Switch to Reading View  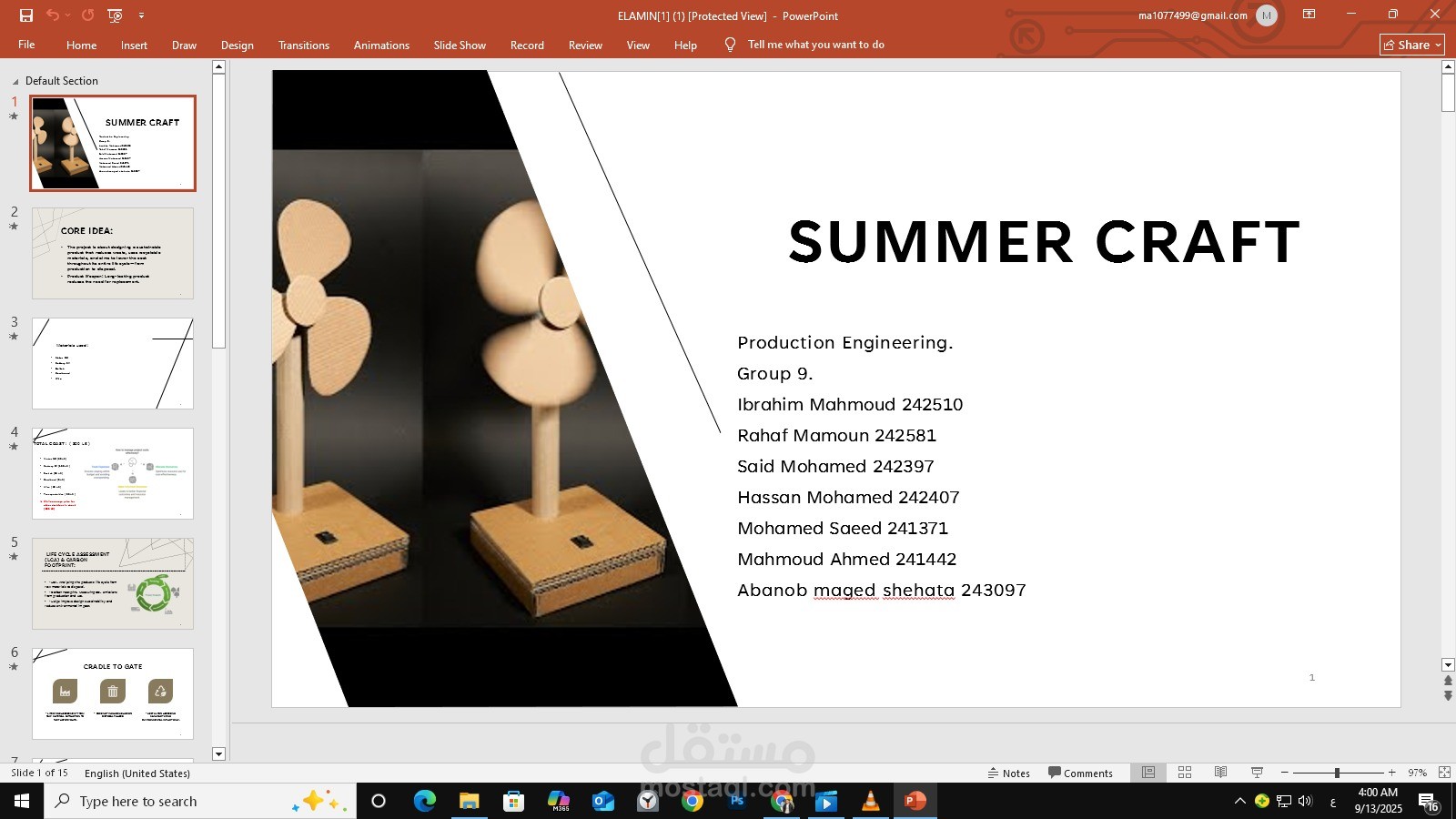pyautogui.click(x=1221, y=773)
